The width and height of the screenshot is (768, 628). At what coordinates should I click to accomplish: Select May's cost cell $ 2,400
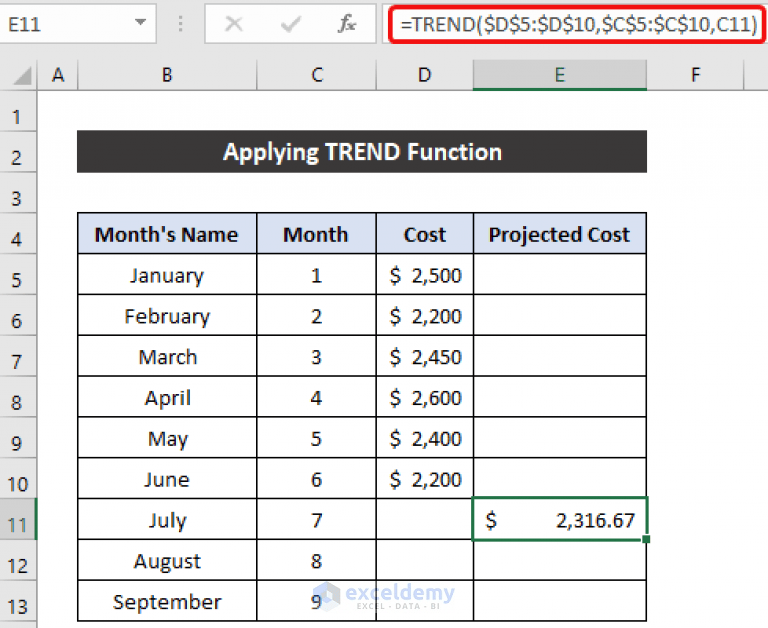pyautogui.click(x=425, y=438)
